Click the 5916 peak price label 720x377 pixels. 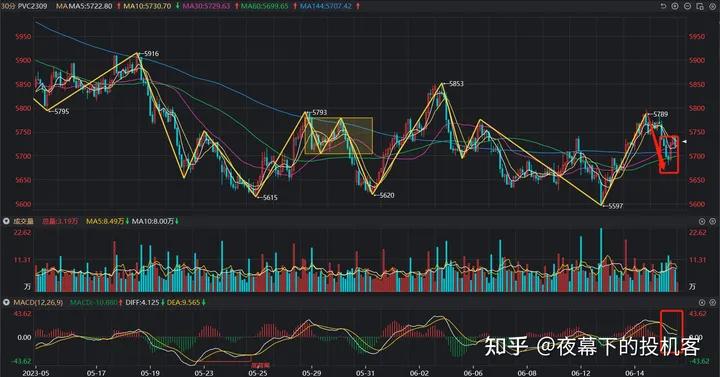pyautogui.click(x=152, y=54)
